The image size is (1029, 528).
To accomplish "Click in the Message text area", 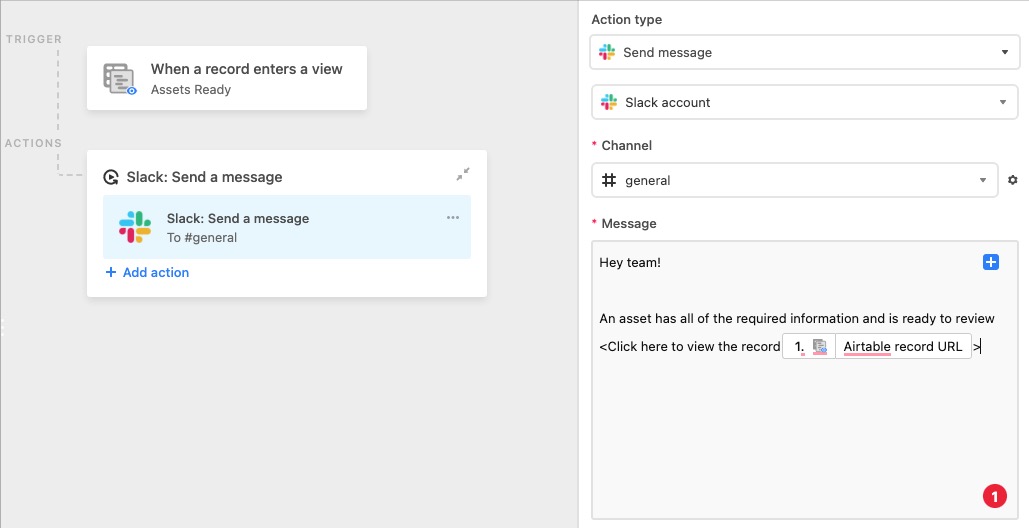I will 805,380.
